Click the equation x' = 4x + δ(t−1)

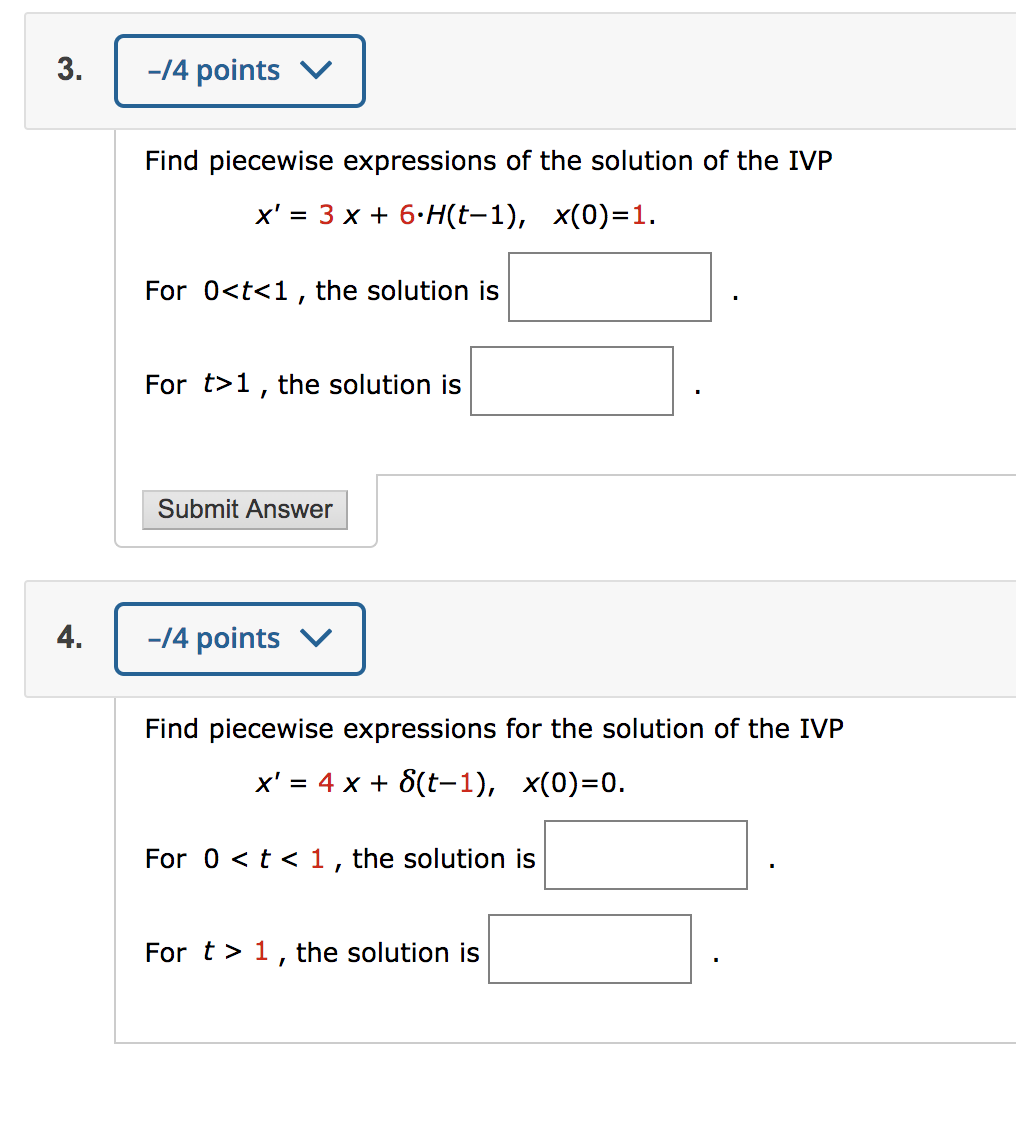pos(375,782)
